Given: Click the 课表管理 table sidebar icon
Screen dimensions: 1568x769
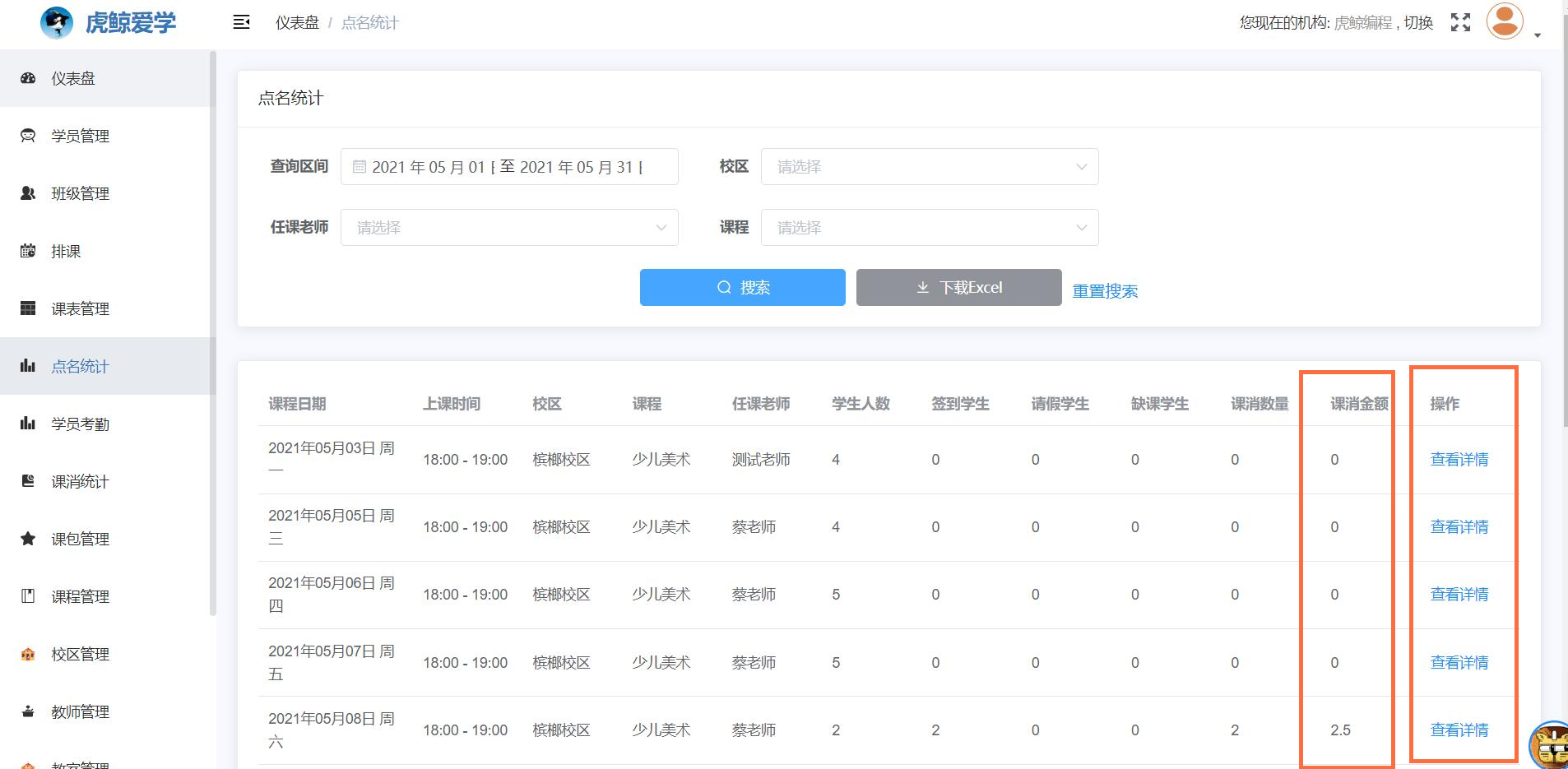Looking at the screenshot, I should pos(28,308).
